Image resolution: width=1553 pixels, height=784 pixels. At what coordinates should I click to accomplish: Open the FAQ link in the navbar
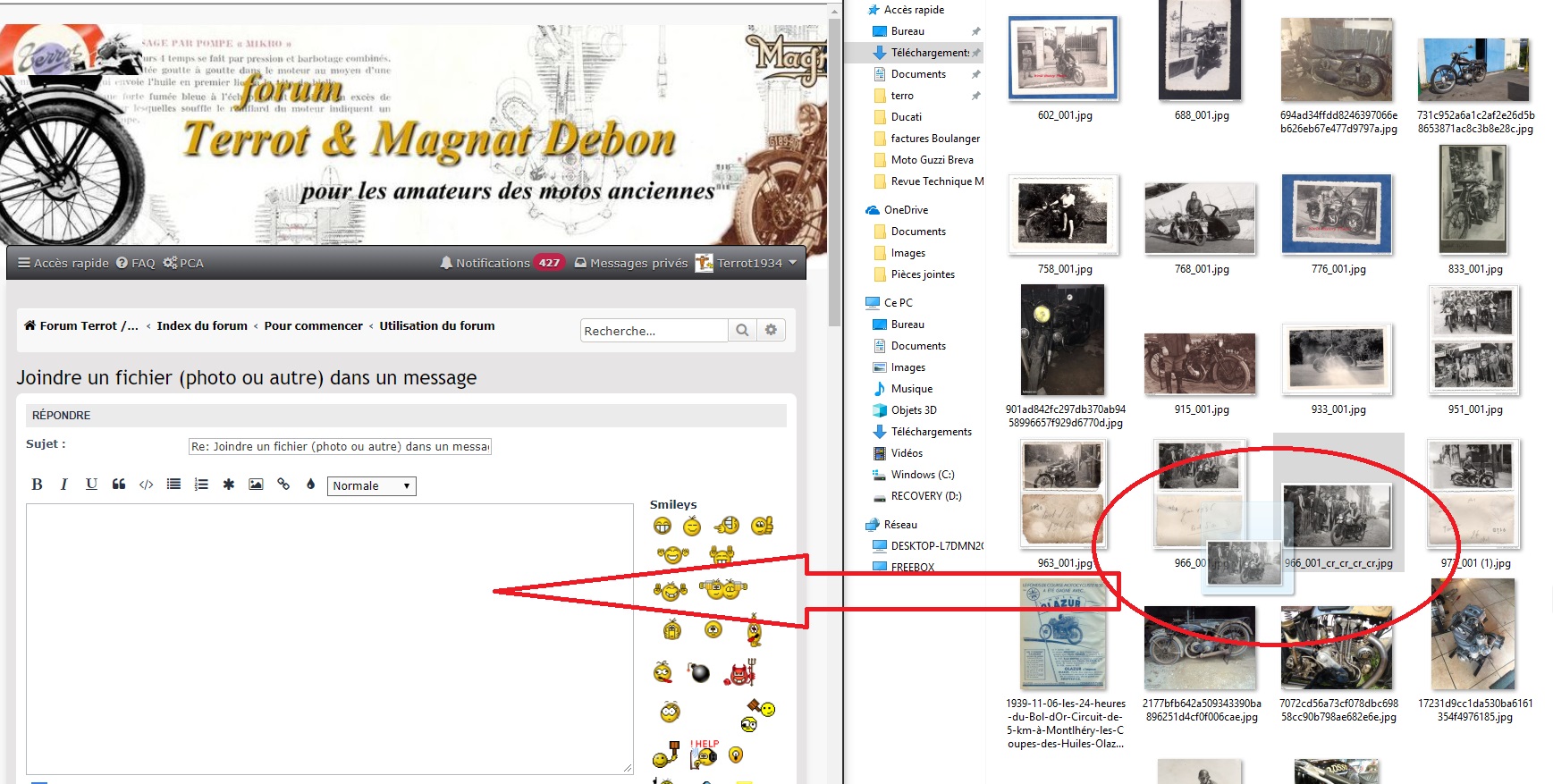(136, 263)
